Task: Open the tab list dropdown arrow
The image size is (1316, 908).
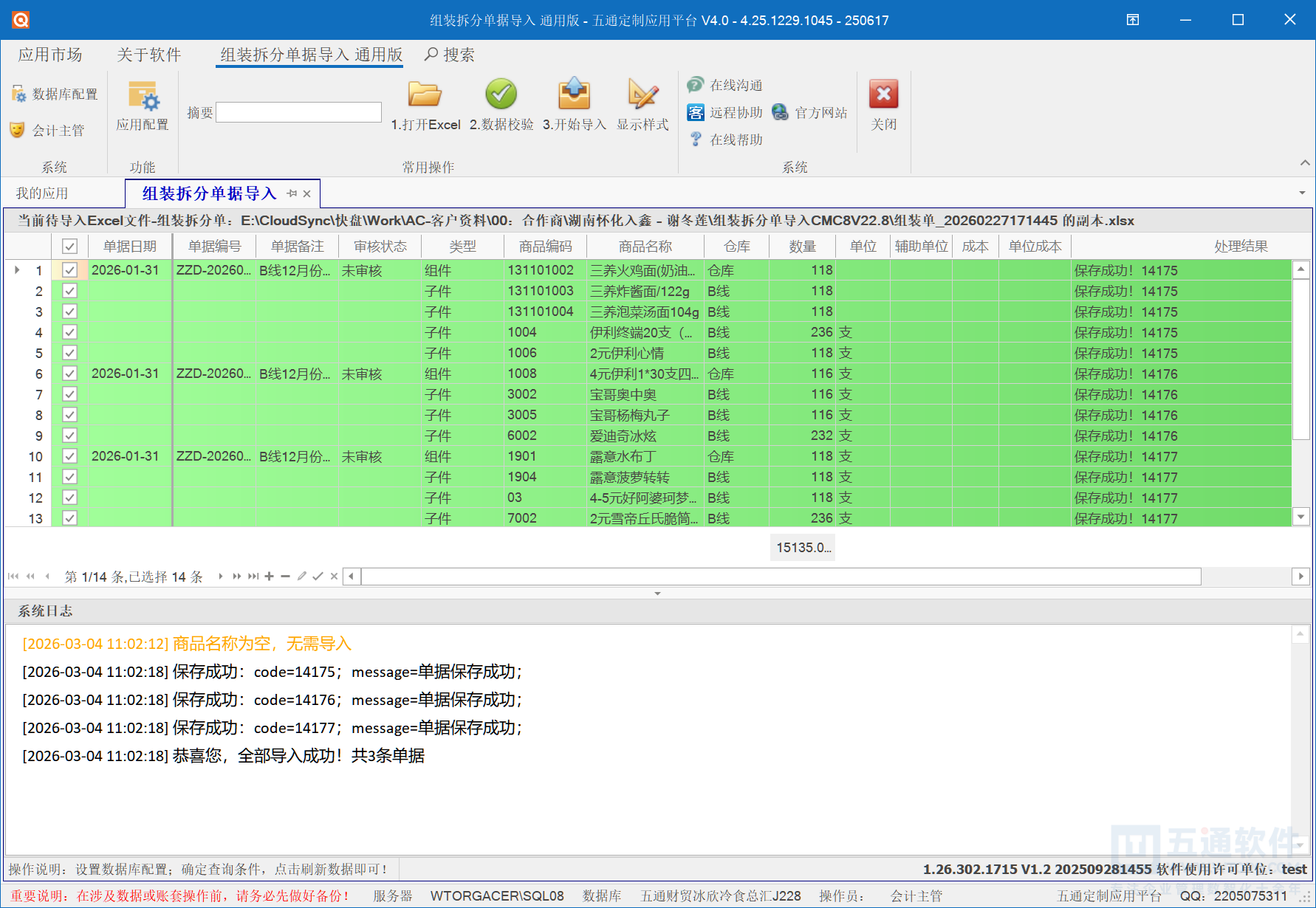Action: click(x=1301, y=193)
